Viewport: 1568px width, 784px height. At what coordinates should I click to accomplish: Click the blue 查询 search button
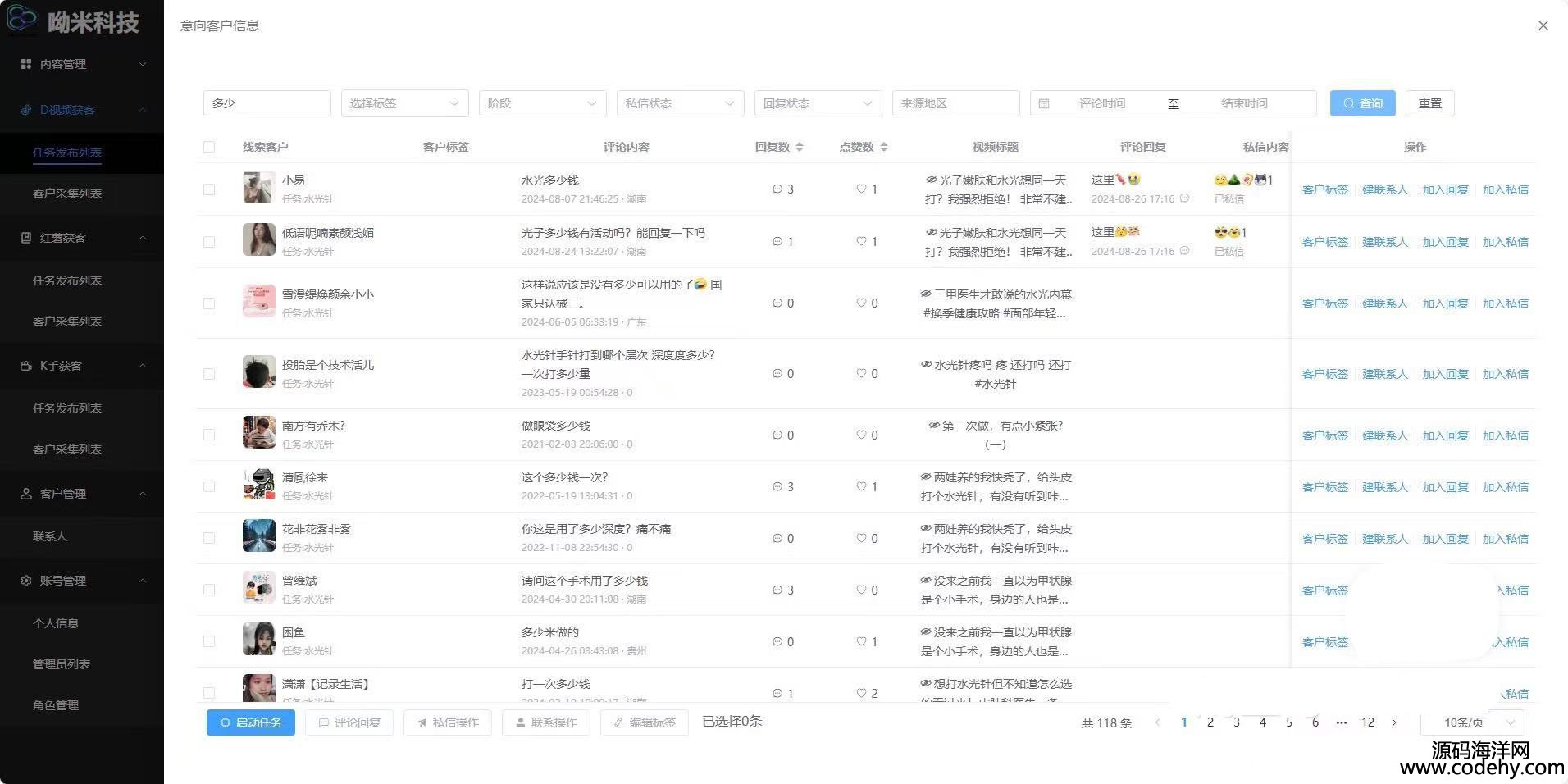point(1362,103)
